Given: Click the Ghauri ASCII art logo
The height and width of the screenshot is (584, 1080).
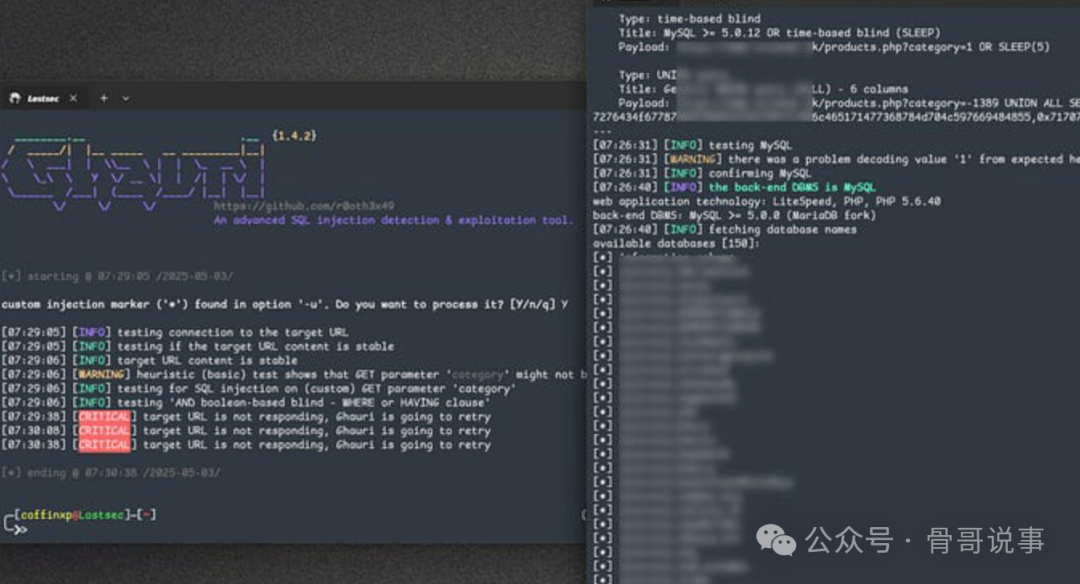Looking at the screenshot, I should click(134, 172).
